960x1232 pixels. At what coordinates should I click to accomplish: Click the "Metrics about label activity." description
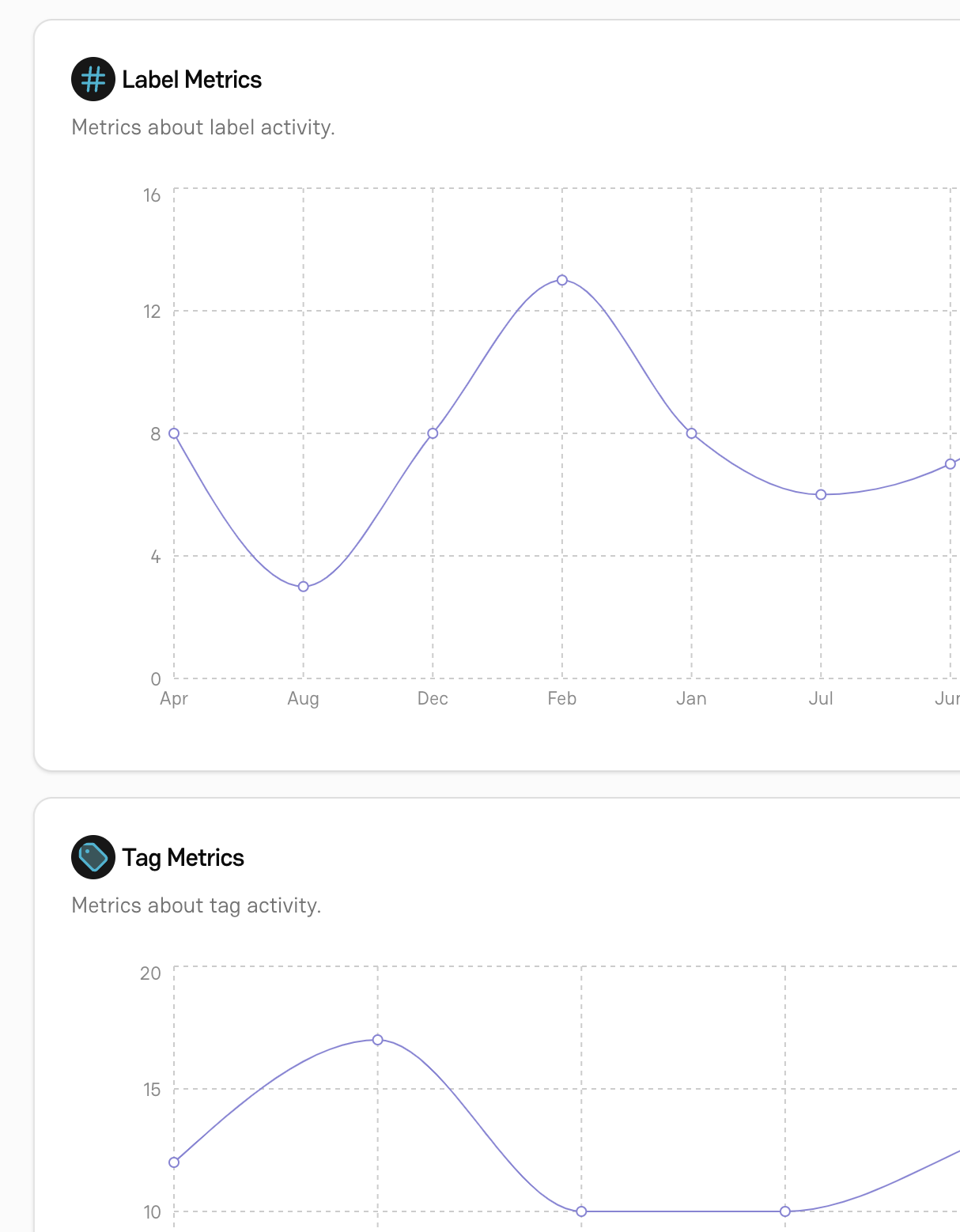[x=203, y=127]
